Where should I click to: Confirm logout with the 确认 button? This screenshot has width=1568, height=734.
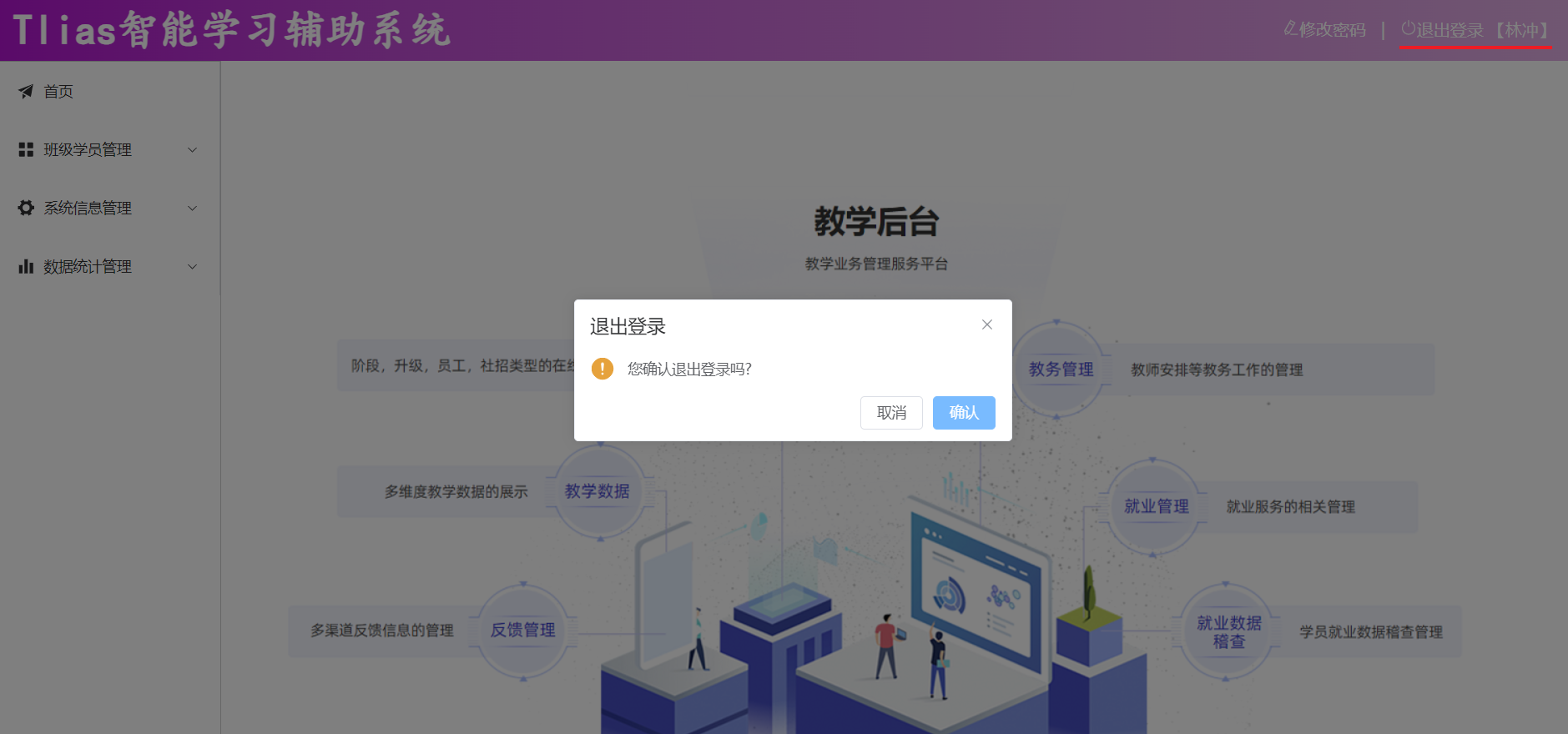pyautogui.click(x=964, y=413)
